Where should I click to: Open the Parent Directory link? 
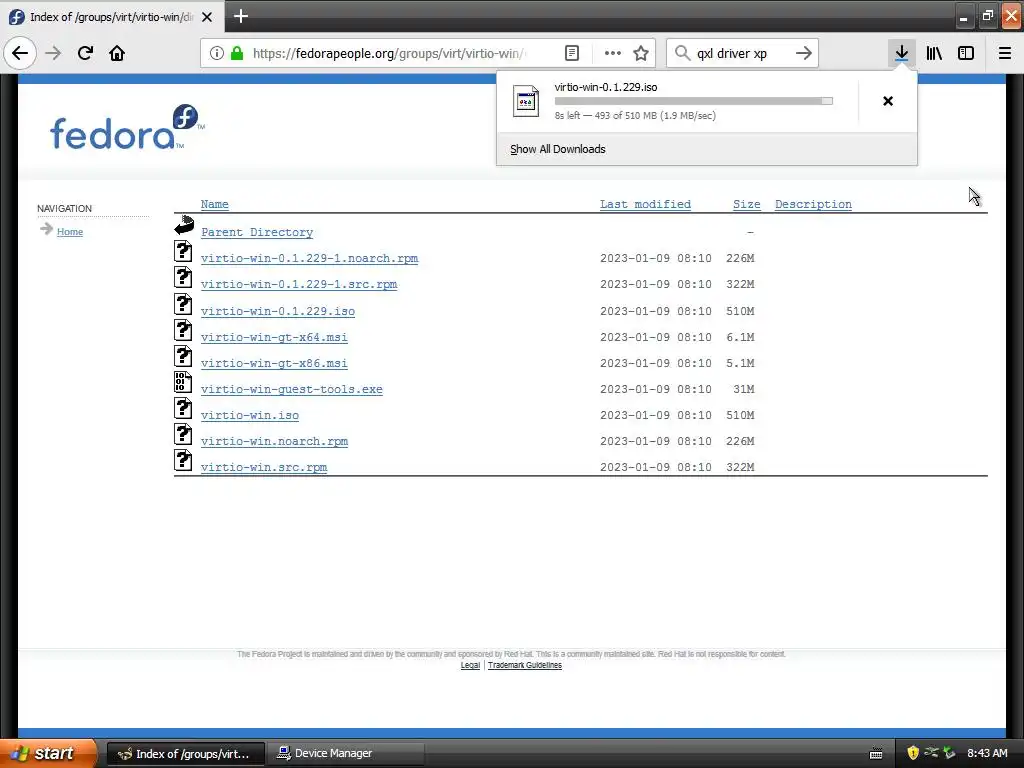click(257, 232)
